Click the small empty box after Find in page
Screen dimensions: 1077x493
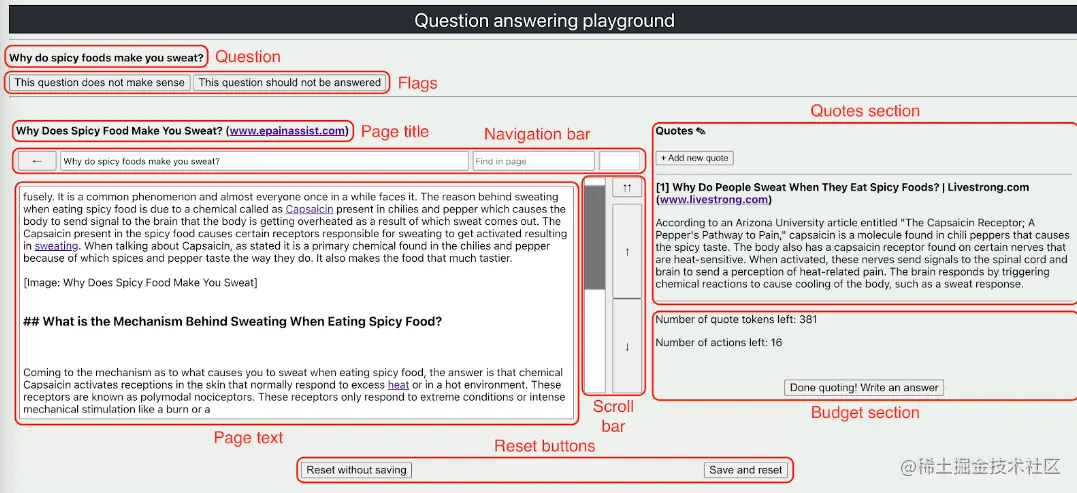coord(620,161)
